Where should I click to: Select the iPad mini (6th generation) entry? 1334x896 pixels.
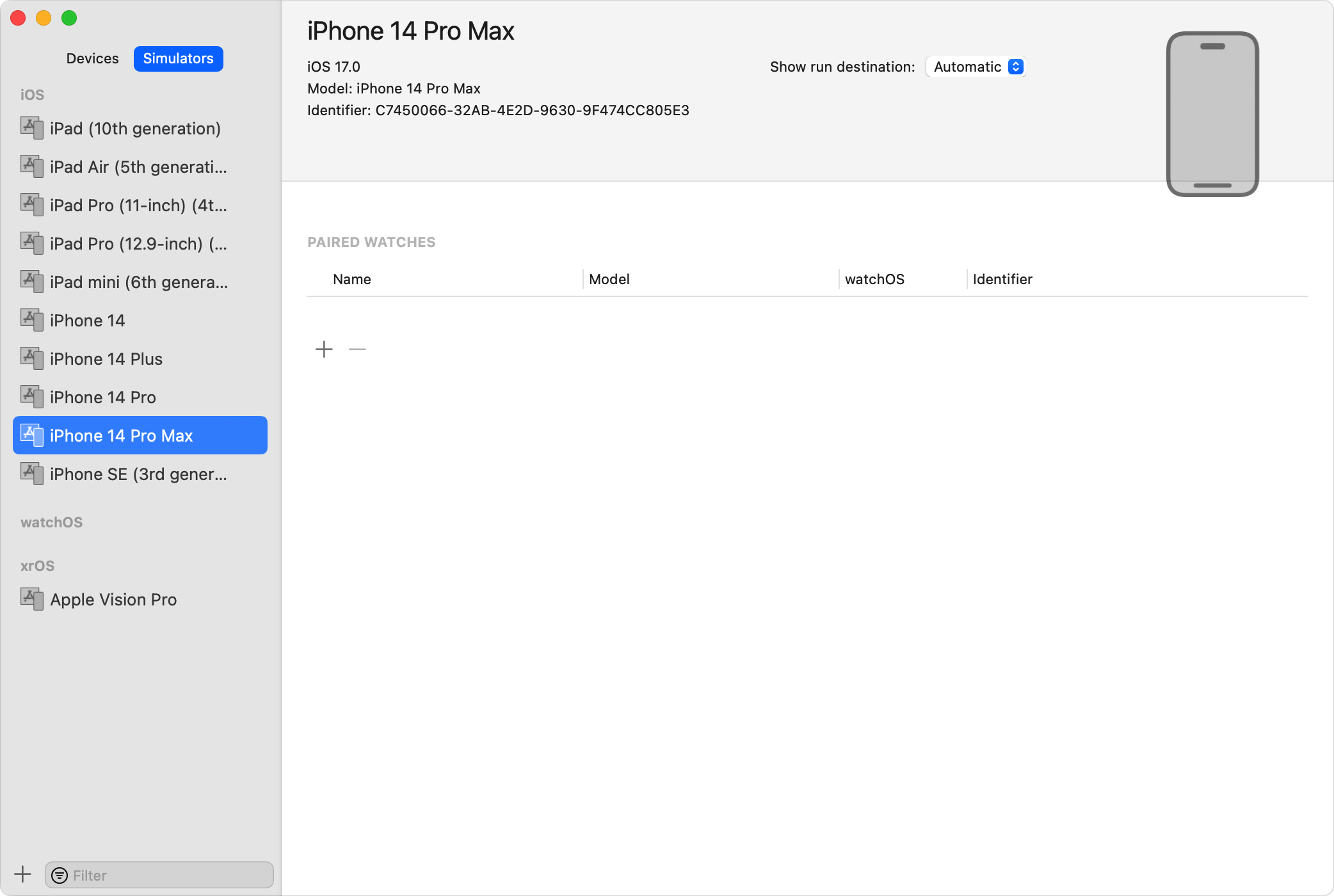138,282
